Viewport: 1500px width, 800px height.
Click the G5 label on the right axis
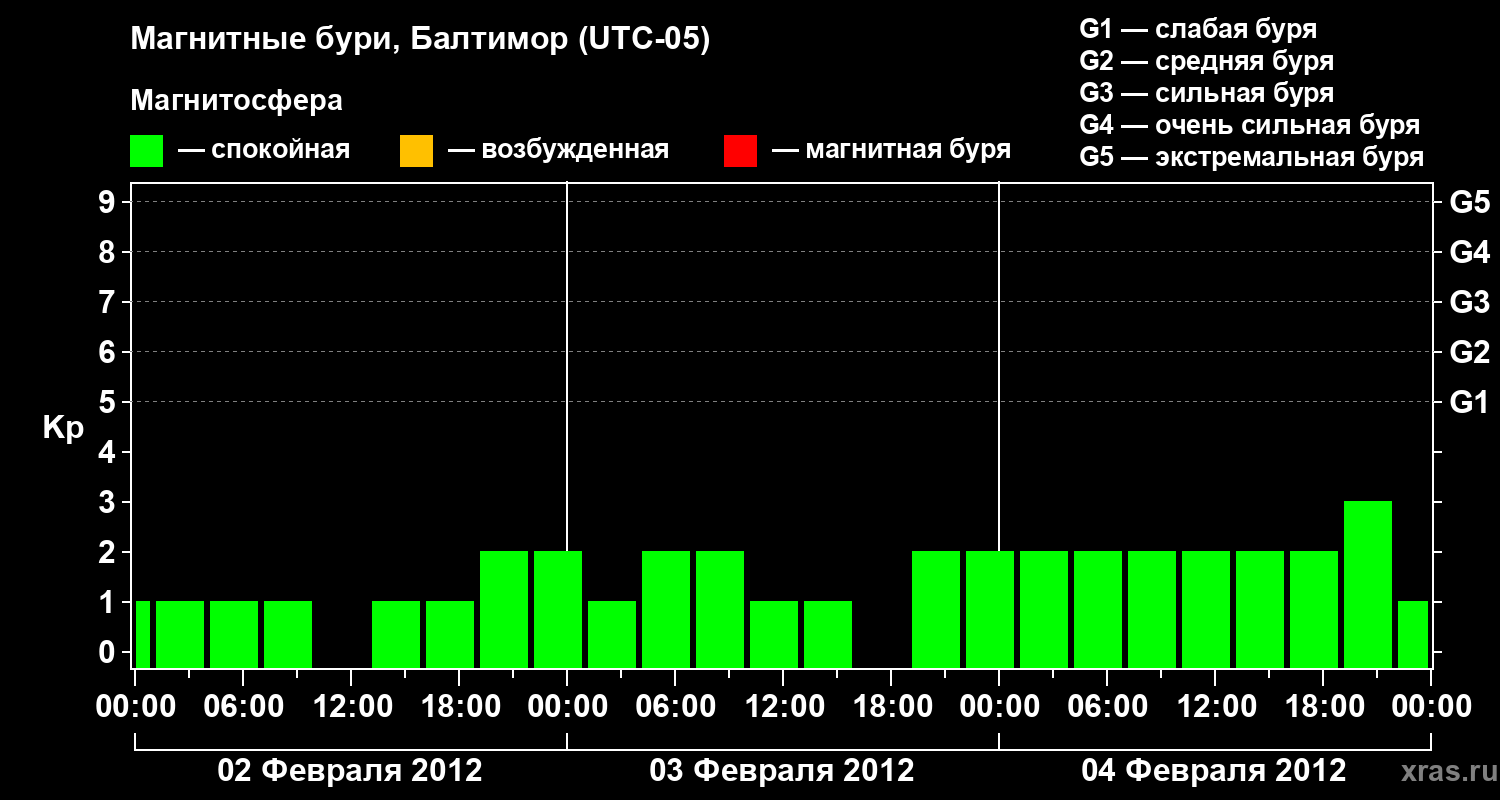tap(1469, 202)
